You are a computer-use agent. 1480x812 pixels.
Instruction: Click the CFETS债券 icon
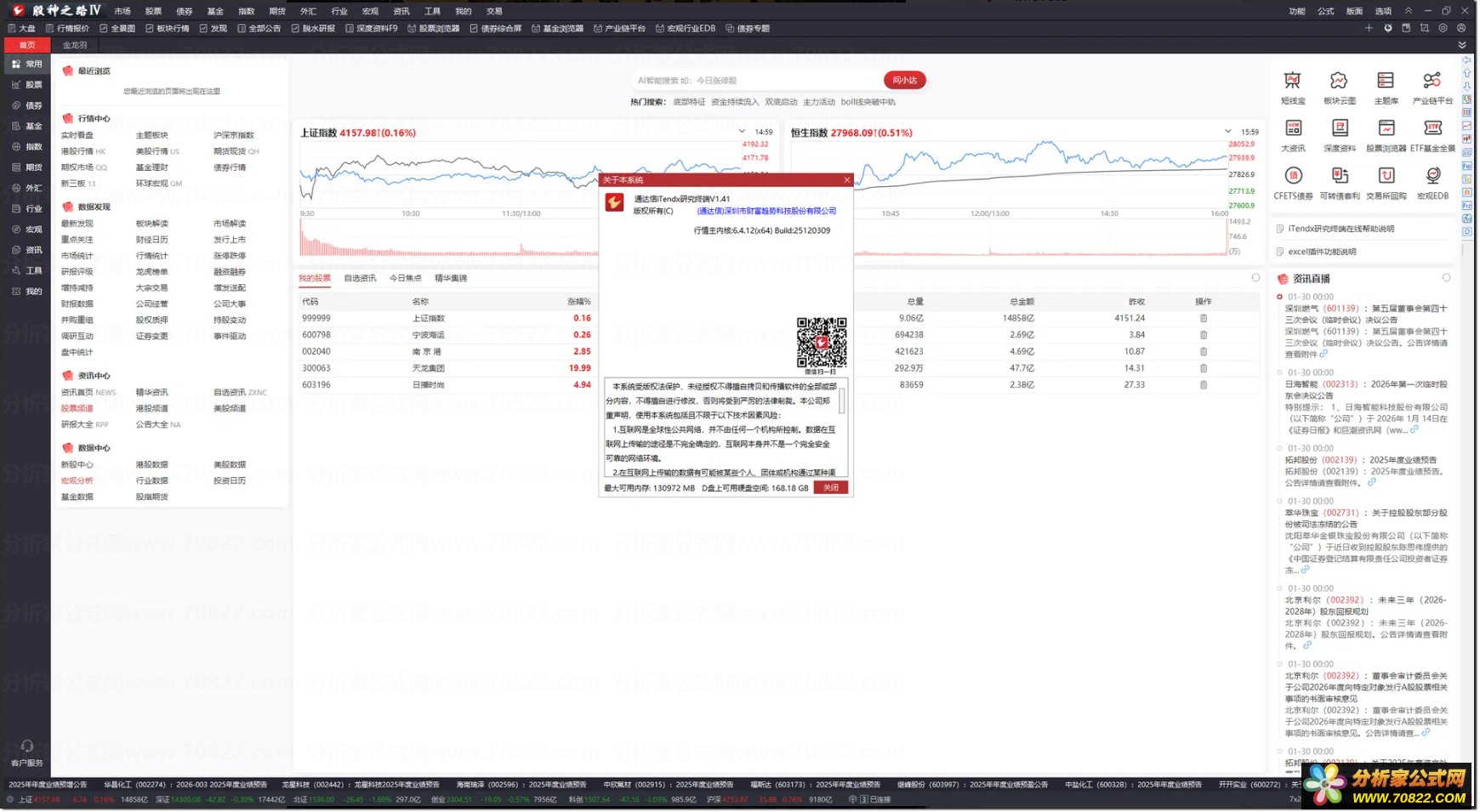pos(1292,176)
